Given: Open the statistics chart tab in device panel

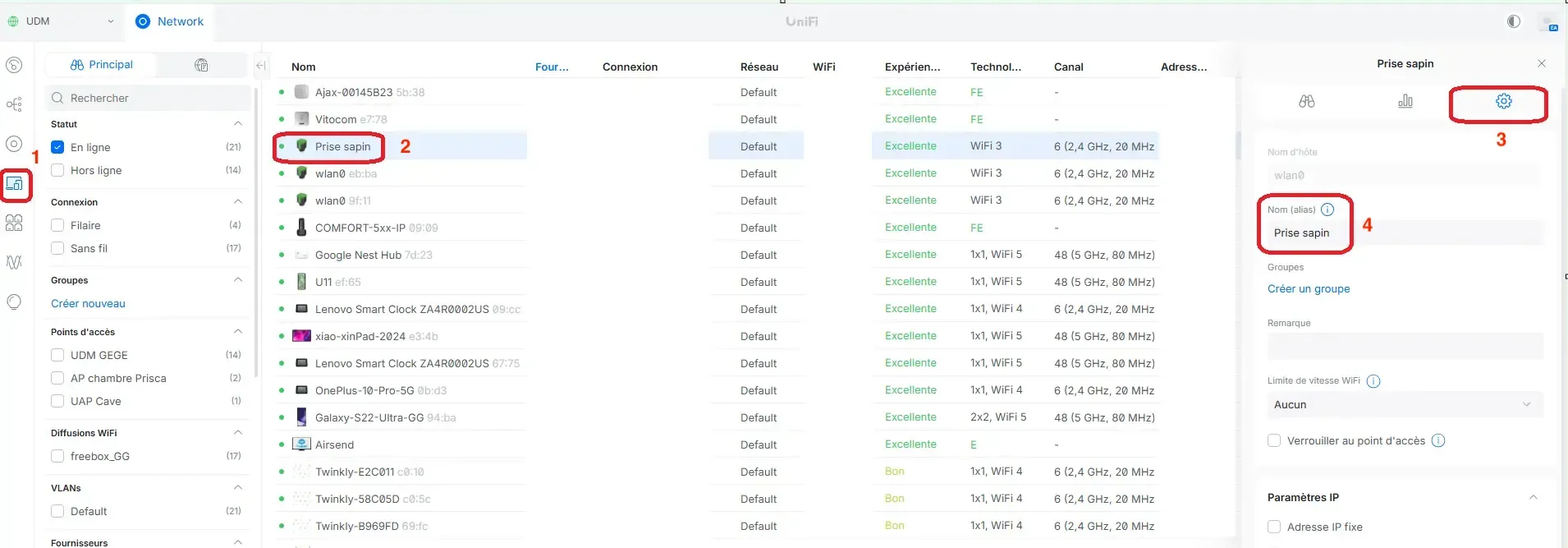Looking at the screenshot, I should (1405, 101).
